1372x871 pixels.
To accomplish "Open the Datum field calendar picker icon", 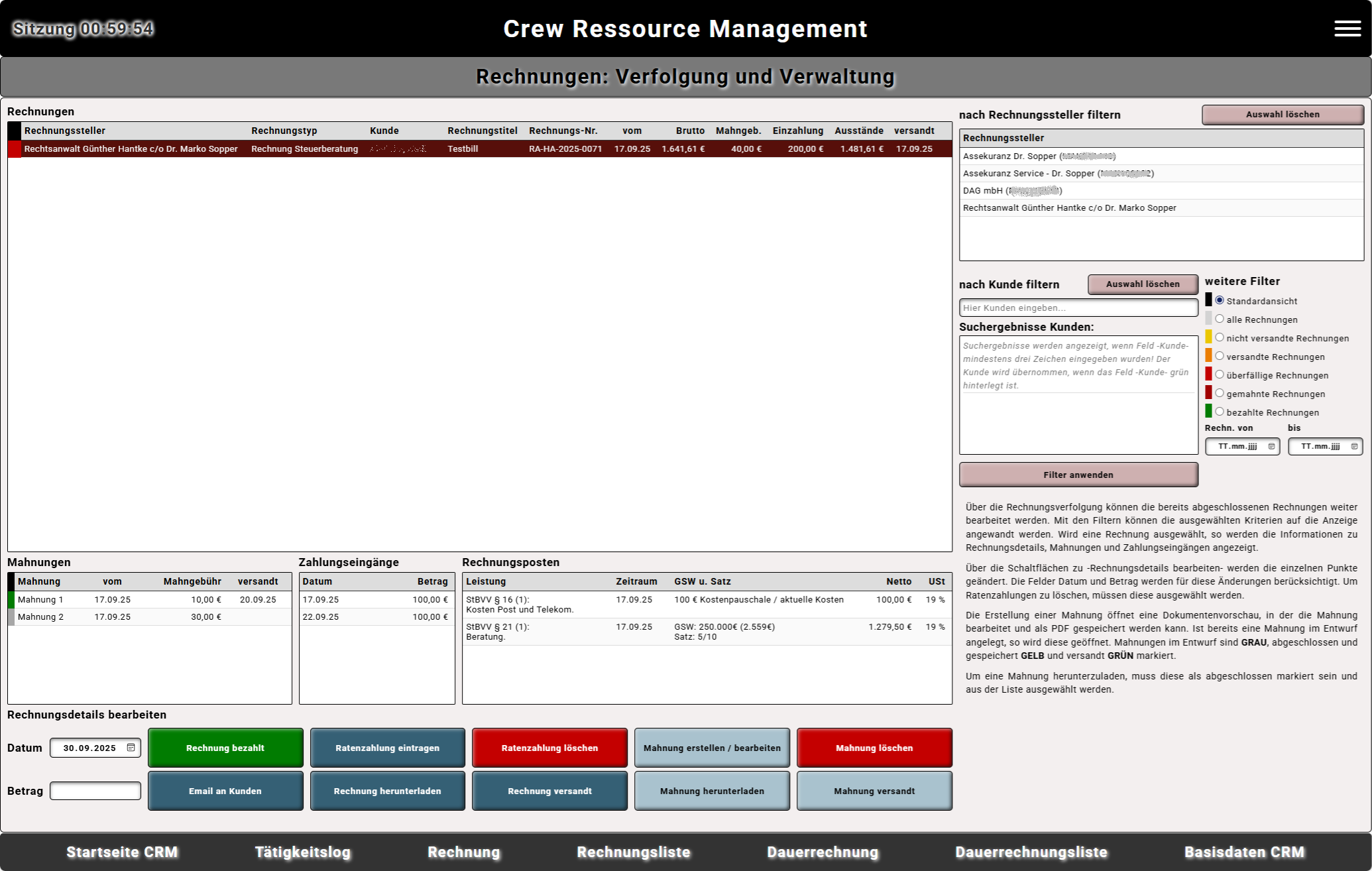I will pos(131,748).
